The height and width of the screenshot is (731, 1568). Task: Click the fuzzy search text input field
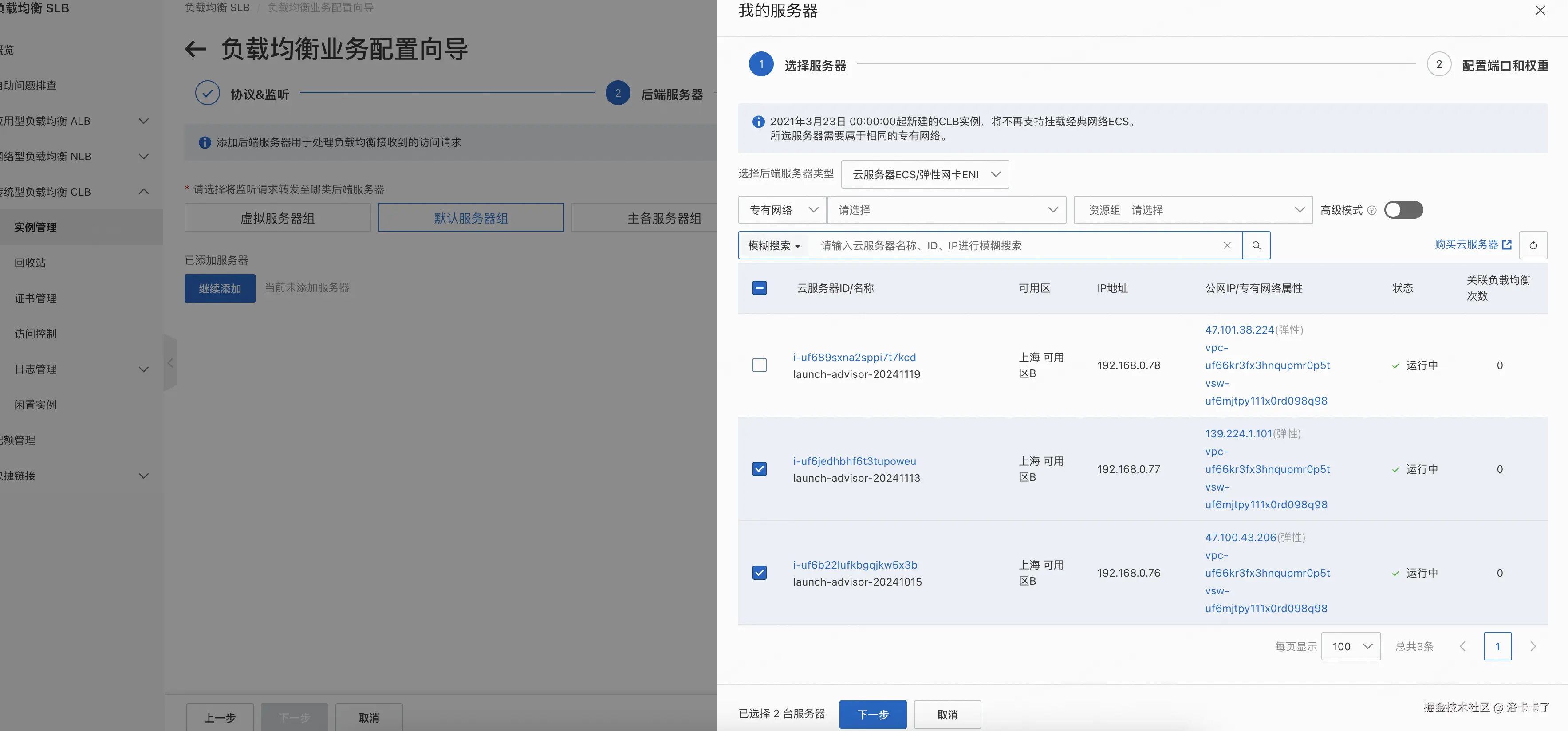(1010, 245)
